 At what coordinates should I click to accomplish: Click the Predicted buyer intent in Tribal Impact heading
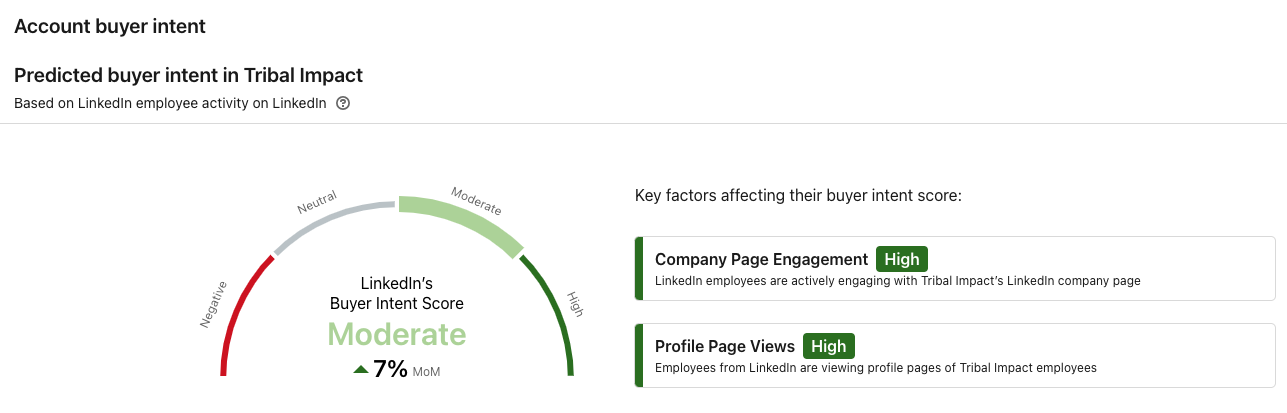[x=188, y=75]
